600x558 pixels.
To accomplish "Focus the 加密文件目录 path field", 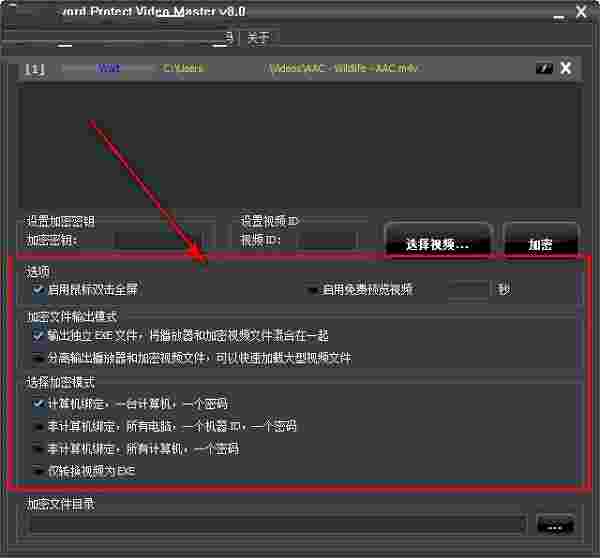I will [277, 525].
